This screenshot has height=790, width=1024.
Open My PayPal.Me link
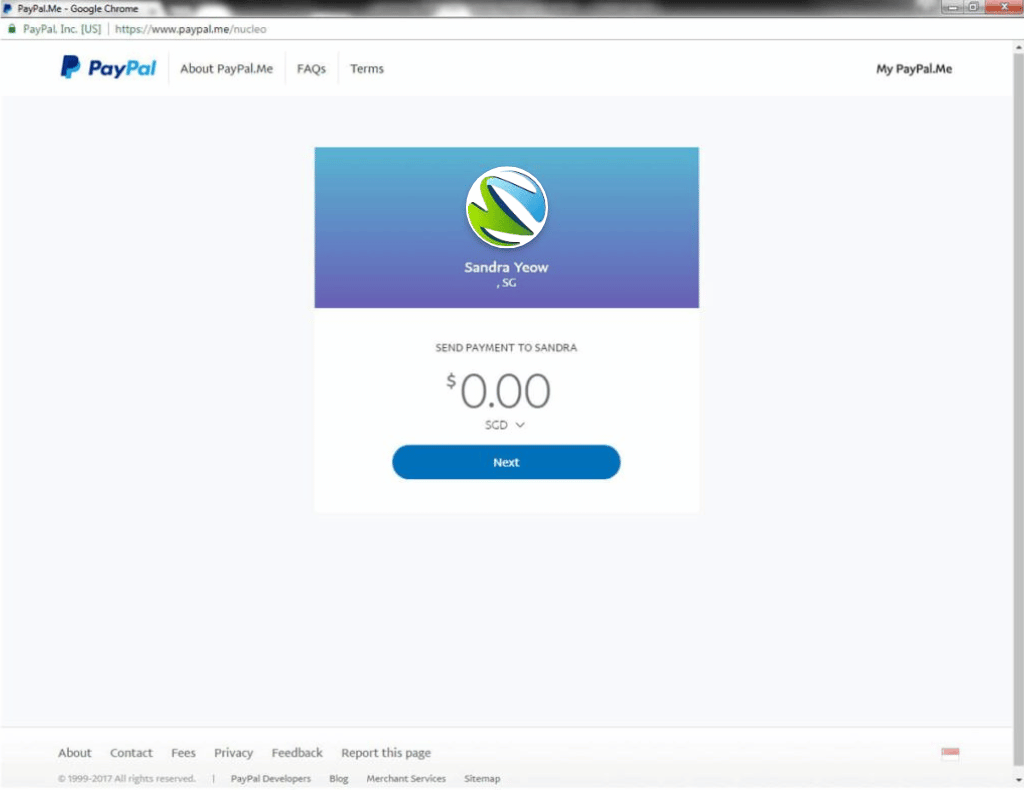pyautogui.click(x=914, y=69)
